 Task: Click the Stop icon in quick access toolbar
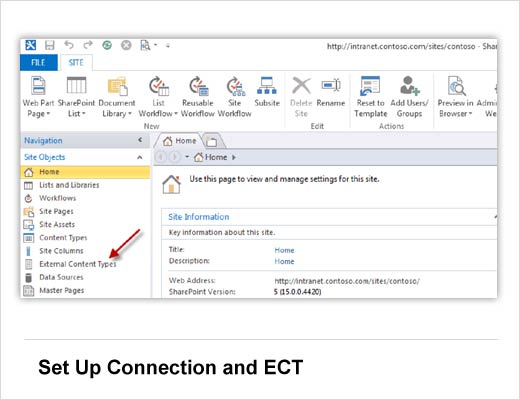(x=126, y=45)
